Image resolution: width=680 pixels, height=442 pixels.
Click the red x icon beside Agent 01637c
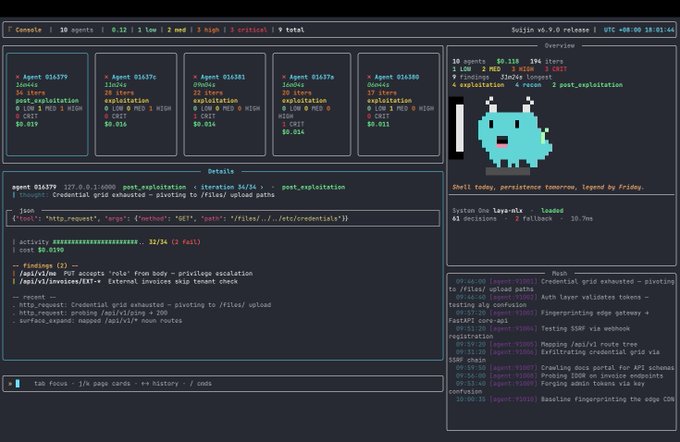[x=106, y=77]
